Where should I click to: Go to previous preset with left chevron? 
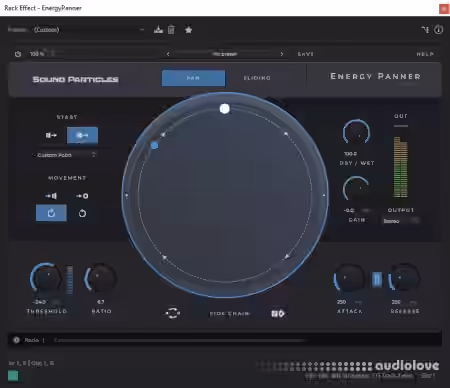tap(168, 54)
